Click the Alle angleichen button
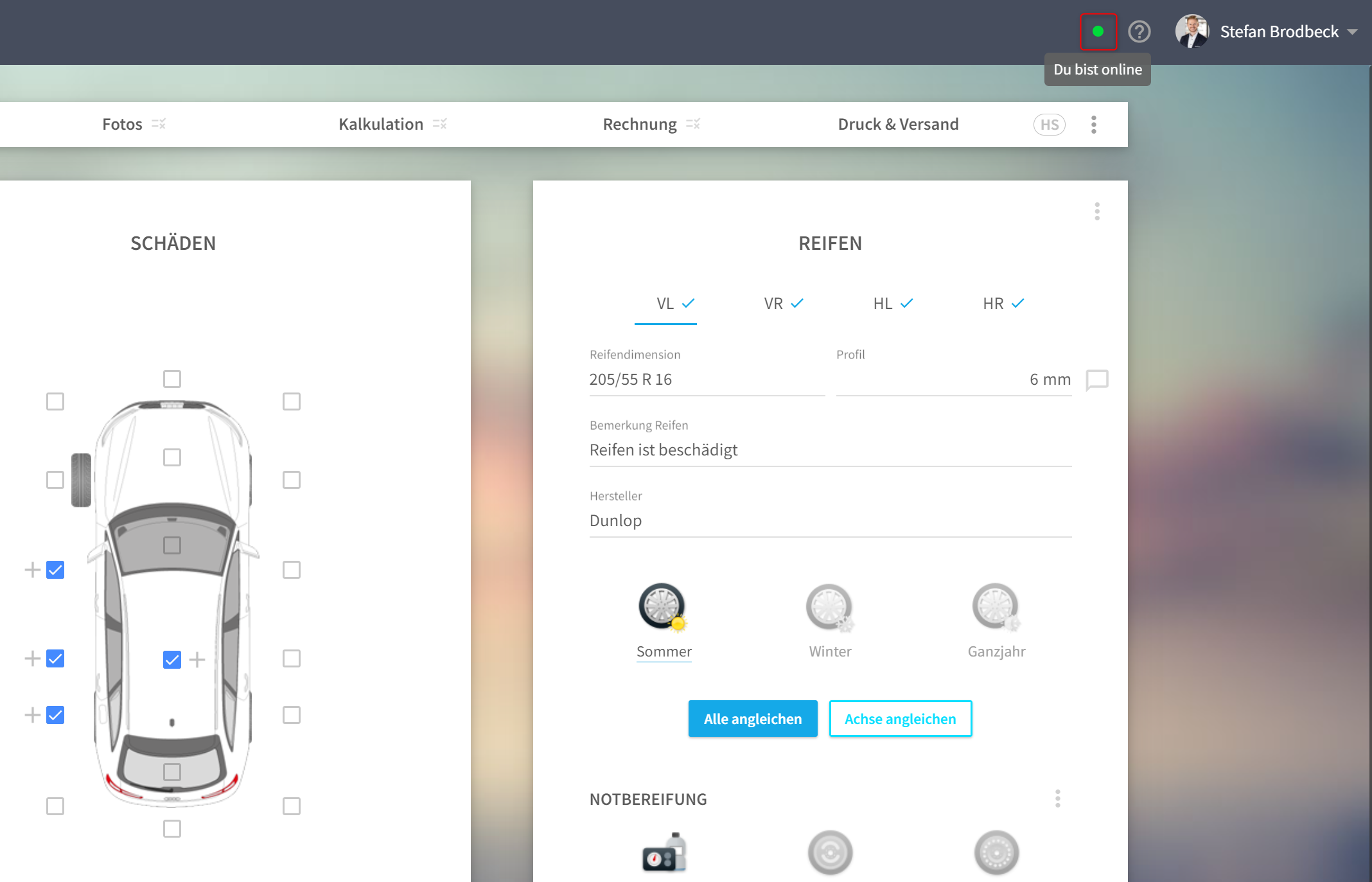Image resolution: width=1372 pixels, height=882 pixels. point(753,719)
